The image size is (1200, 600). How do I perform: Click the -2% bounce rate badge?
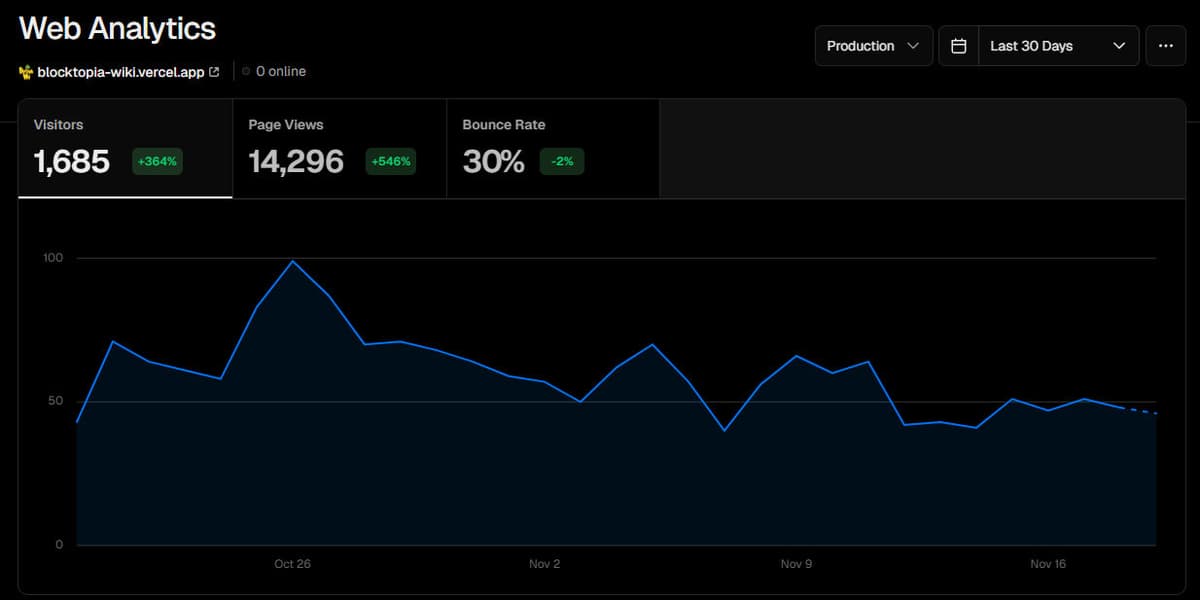click(x=562, y=161)
